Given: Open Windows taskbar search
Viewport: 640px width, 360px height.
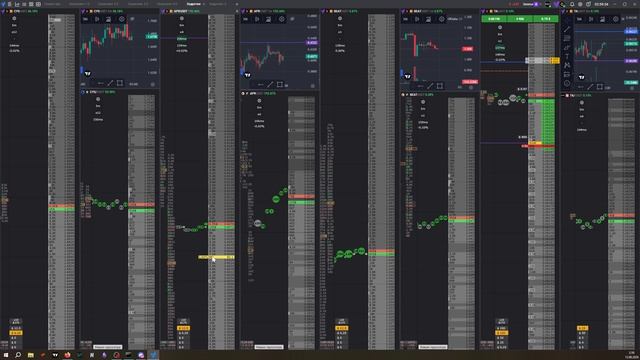Looking at the screenshot, I should point(18,355).
